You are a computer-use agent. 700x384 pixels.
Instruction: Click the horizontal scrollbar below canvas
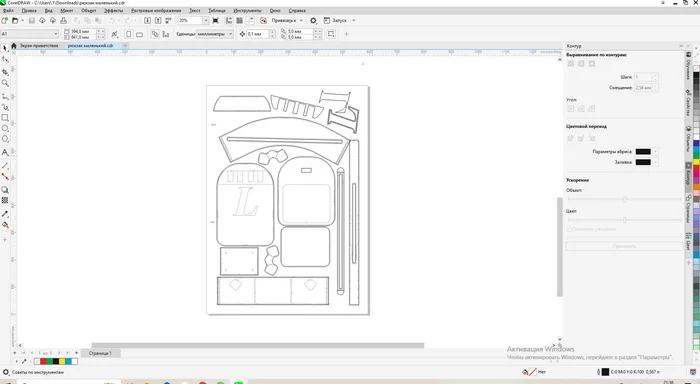[x=258, y=345]
